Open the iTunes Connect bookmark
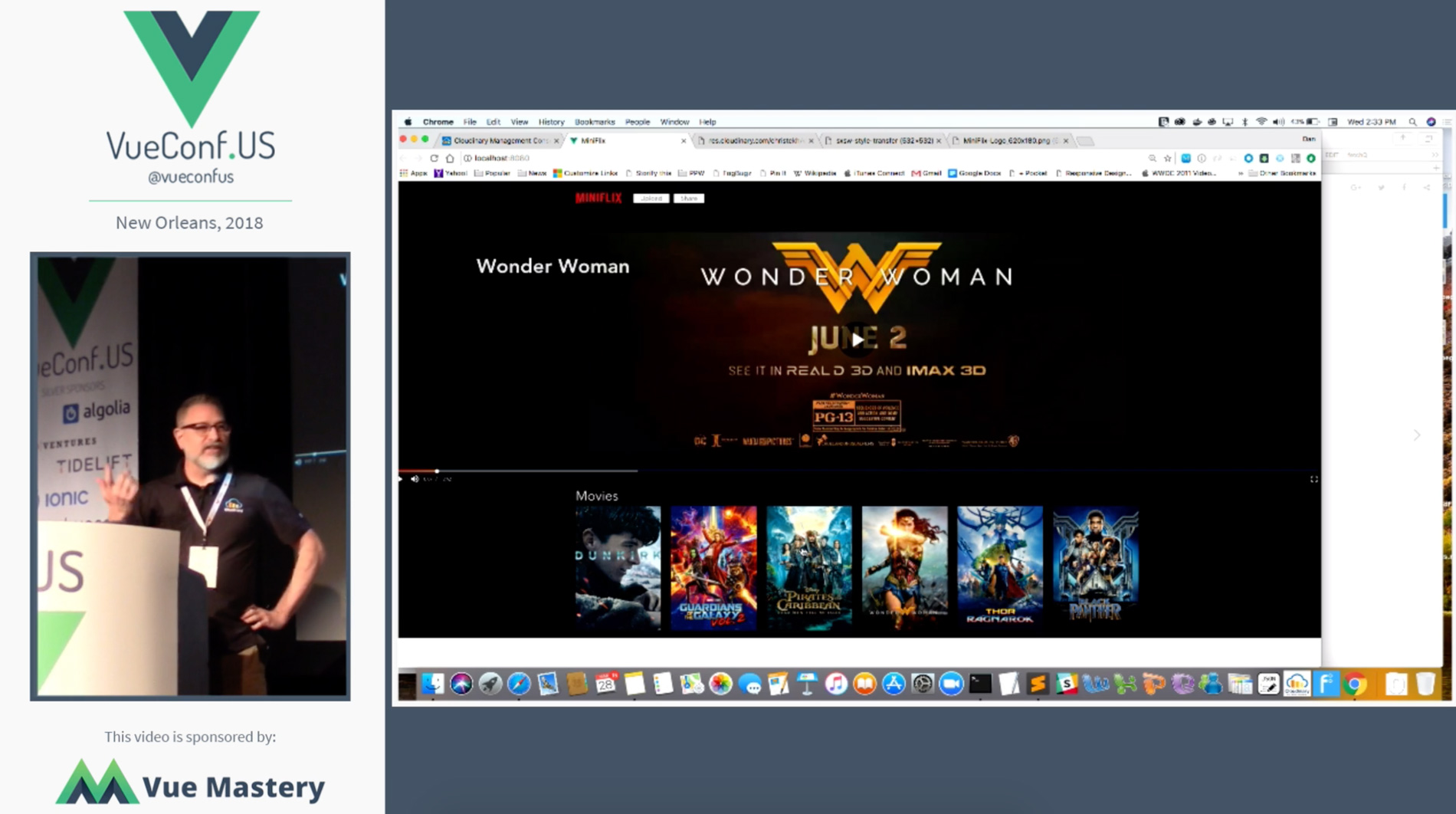This screenshot has height=814, width=1456. pyautogui.click(x=874, y=173)
